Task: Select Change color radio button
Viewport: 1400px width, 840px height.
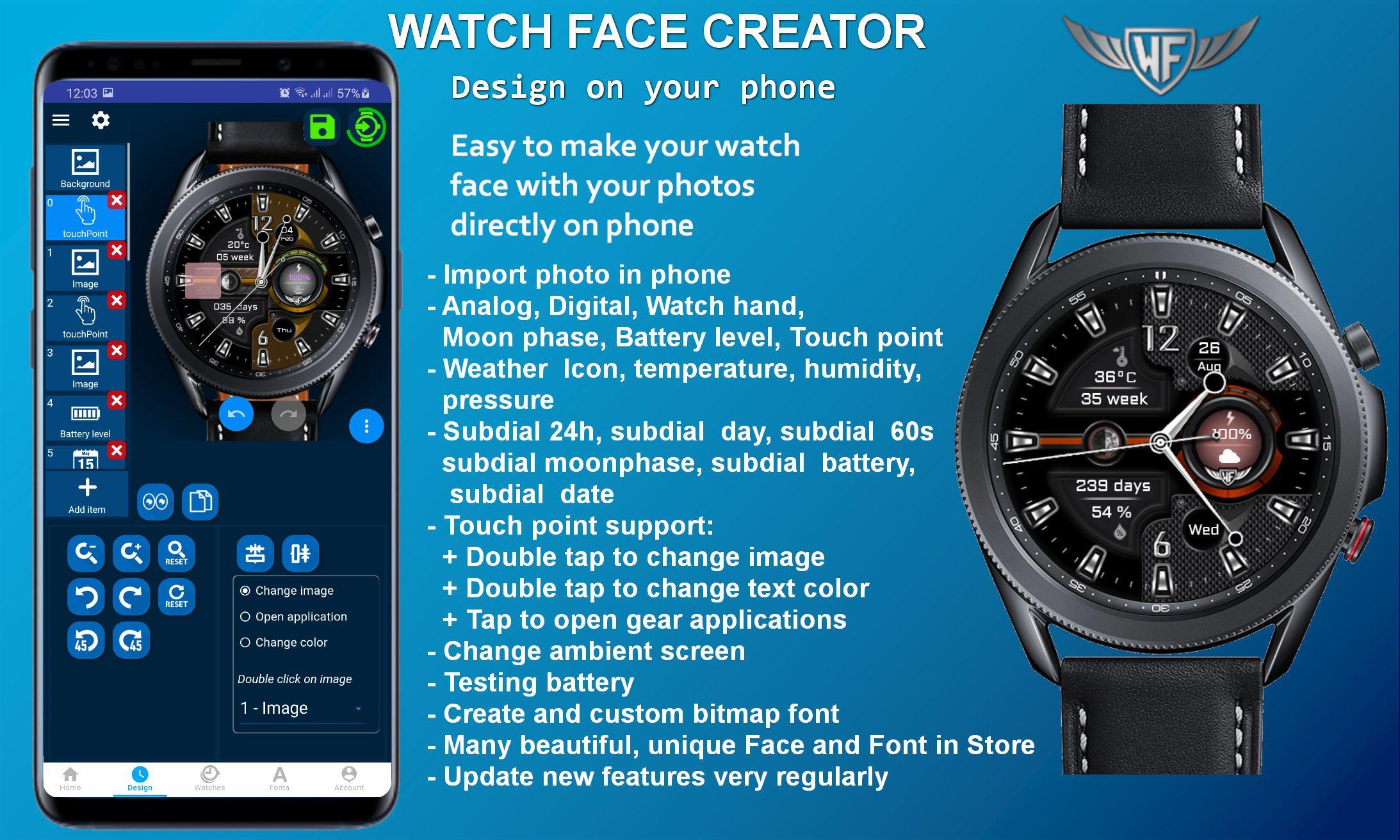Action: click(x=244, y=642)
